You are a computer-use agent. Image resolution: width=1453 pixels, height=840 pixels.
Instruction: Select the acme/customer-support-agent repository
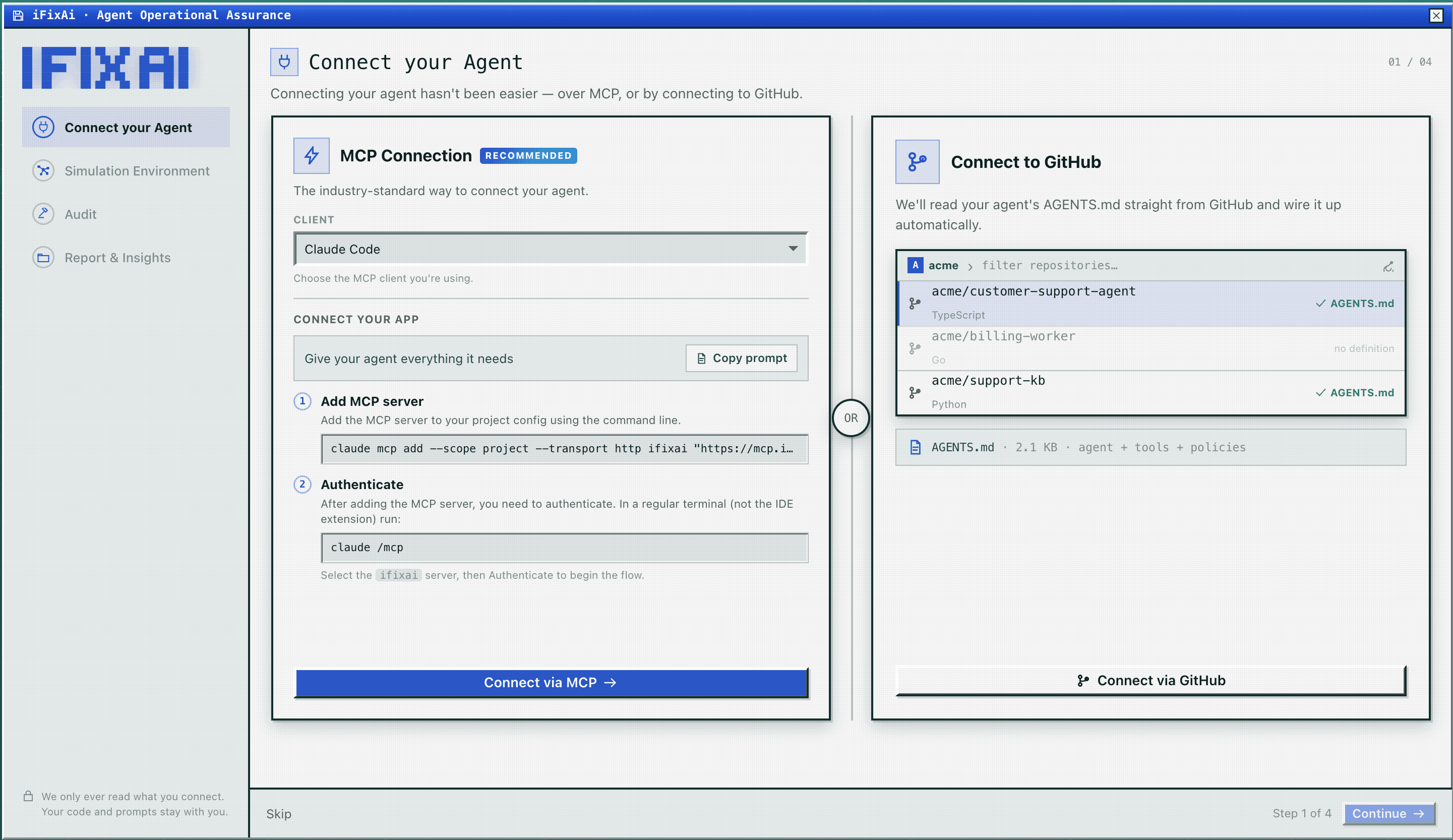1151,303
